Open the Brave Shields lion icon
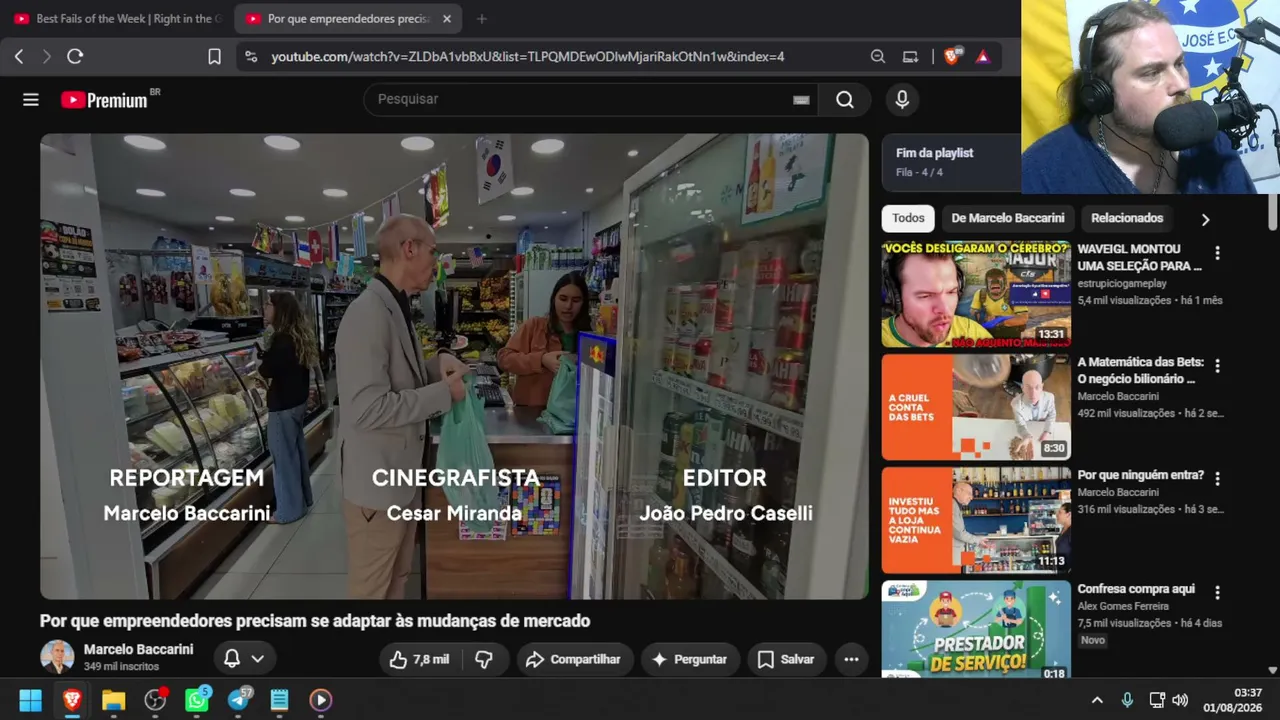 [x=951, y=56]
